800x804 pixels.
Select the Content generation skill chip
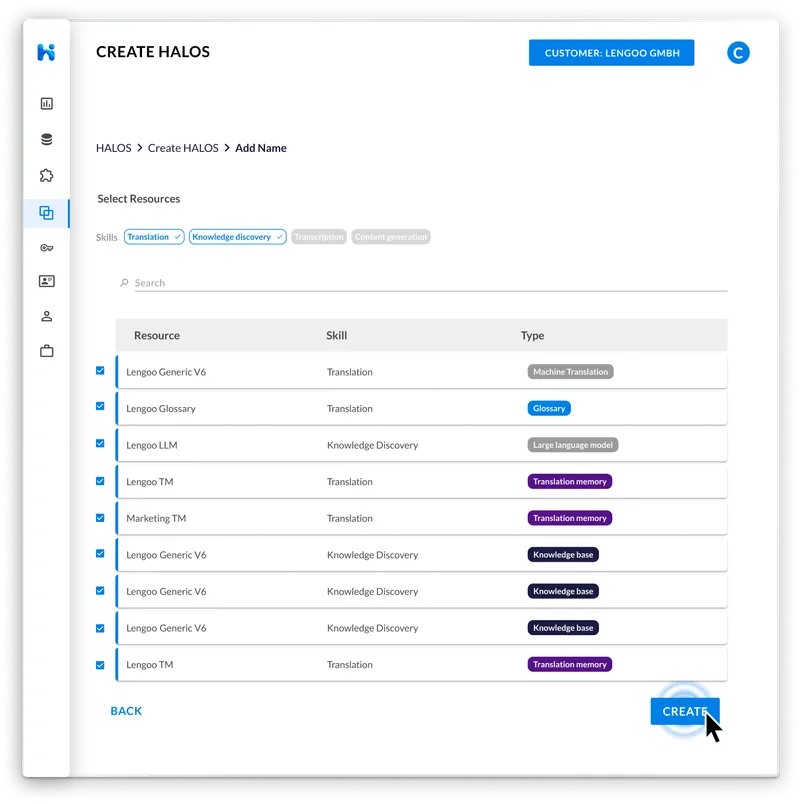tap(391, 237)
